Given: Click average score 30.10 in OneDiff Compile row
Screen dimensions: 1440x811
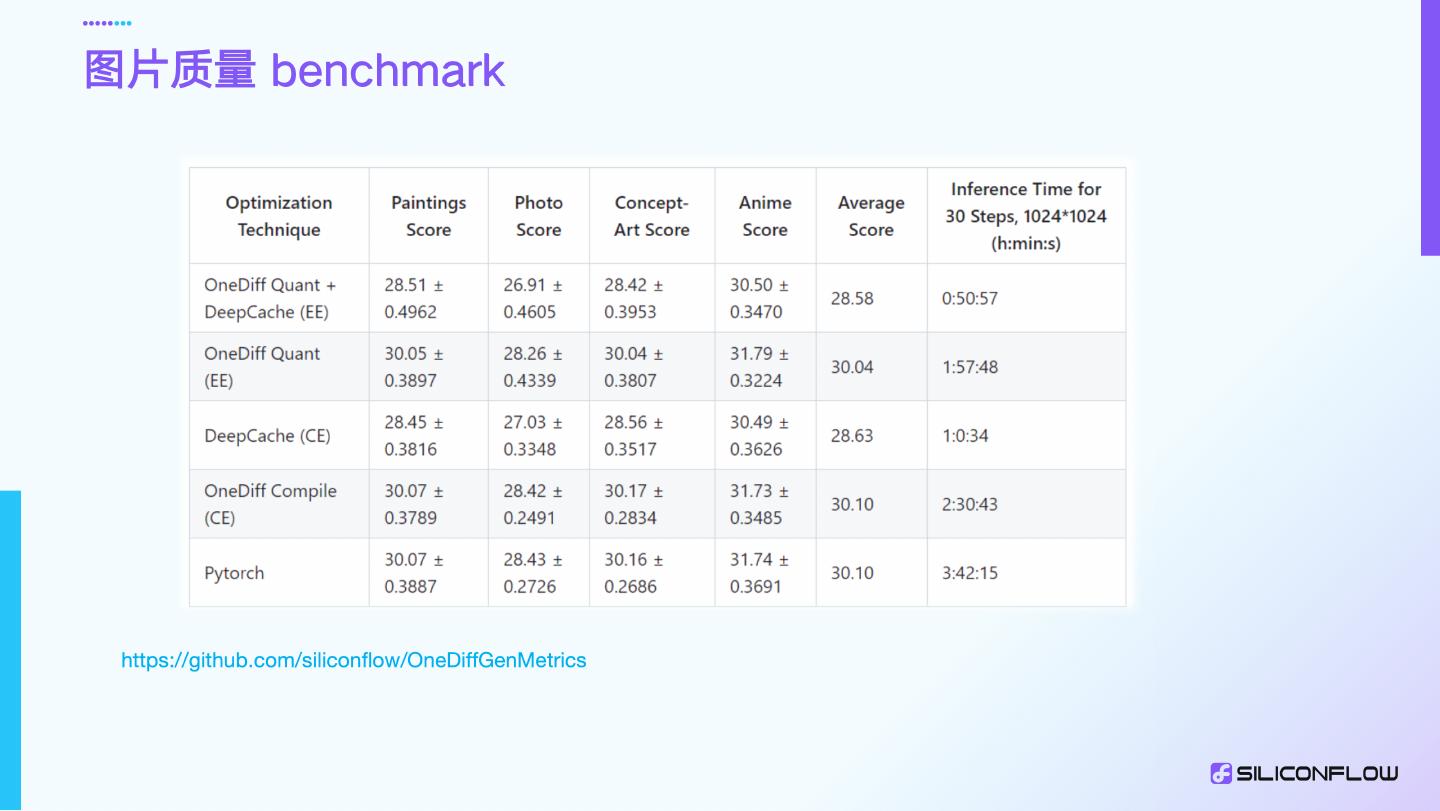Looking at the screenshot, I should pyautogui.click(x=852, y=504).
